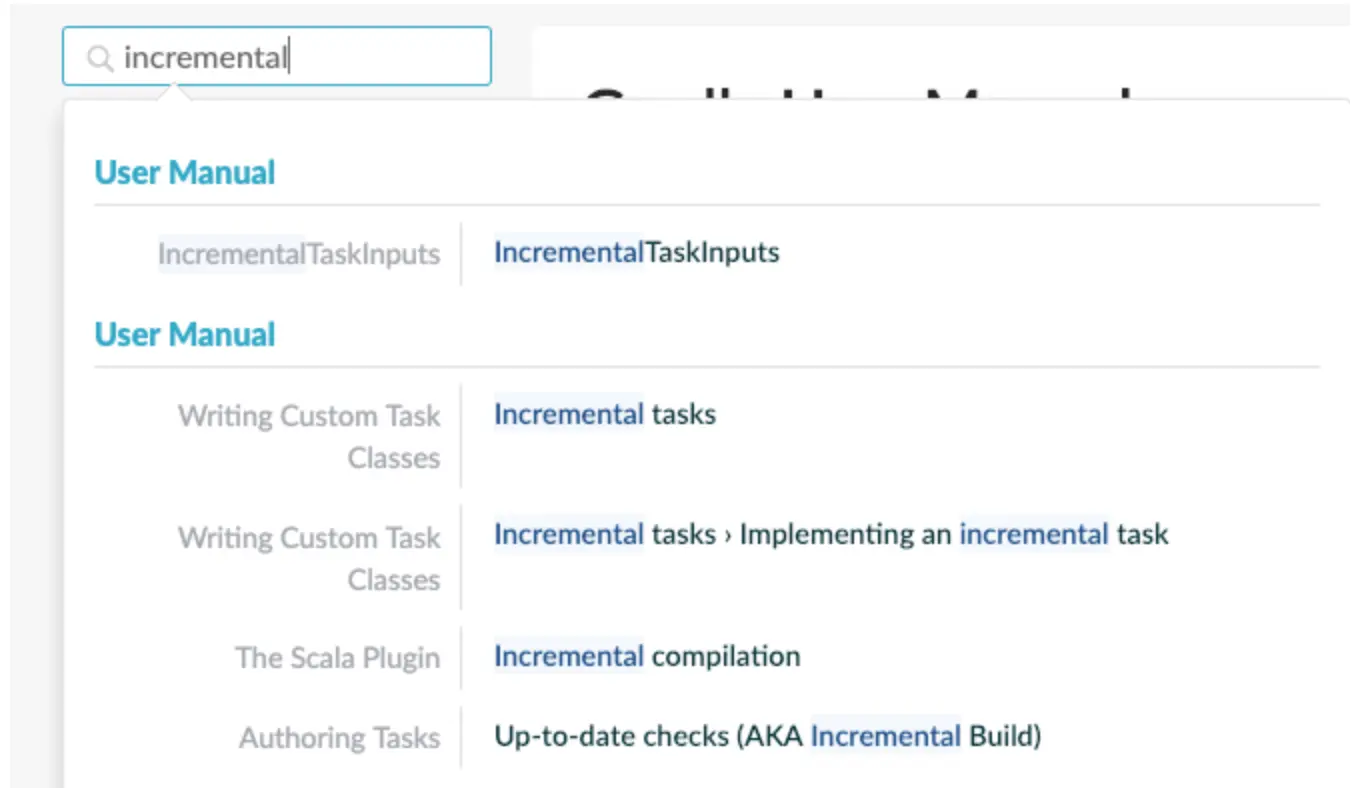This screenshot has height=788, width=1358.
Task: Click the search field containing "incremental"
Action: 300,57
